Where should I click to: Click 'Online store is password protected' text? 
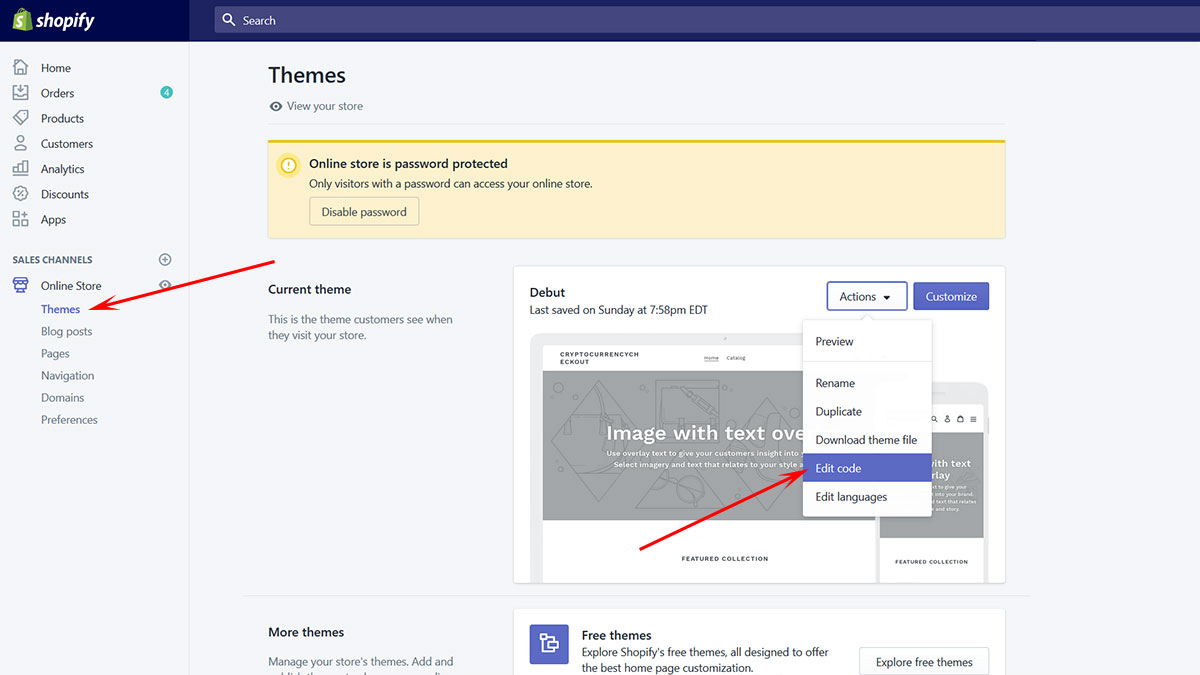coord(408,164)
